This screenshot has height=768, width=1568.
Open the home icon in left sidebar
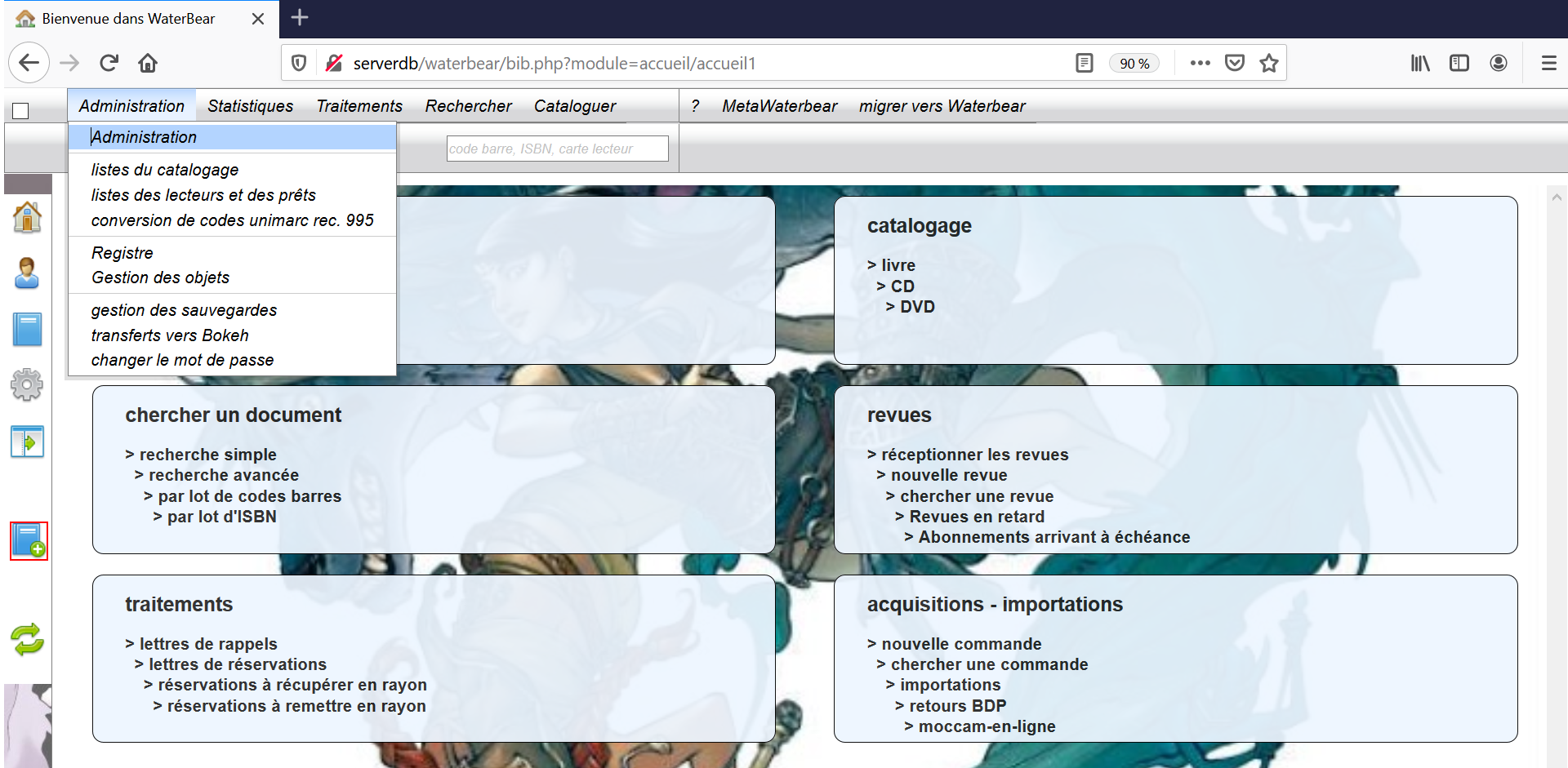tap(27, 217)
